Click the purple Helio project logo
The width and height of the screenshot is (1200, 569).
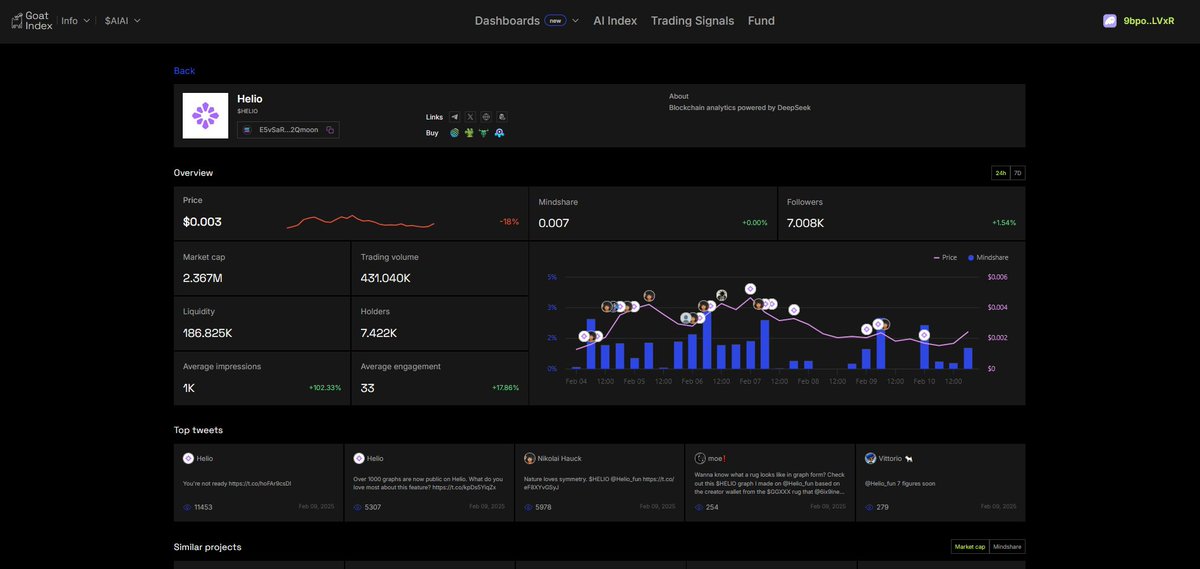click(x=205, y=116)
